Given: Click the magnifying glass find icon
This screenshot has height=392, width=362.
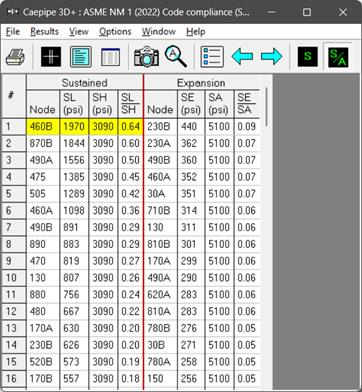Looking at the screenshot, I should (176, 56).
